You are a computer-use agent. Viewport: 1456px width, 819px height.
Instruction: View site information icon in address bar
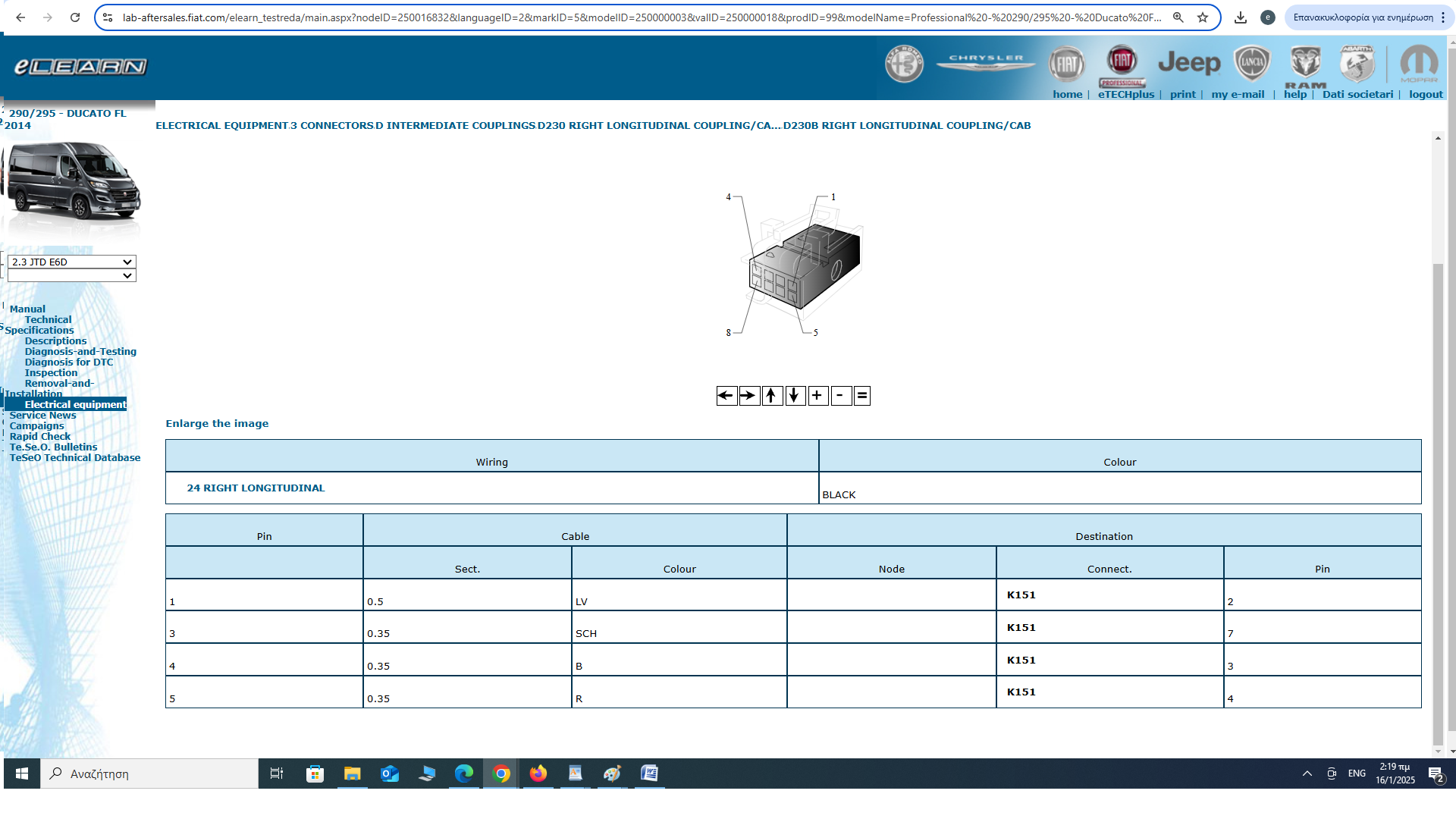108,17
